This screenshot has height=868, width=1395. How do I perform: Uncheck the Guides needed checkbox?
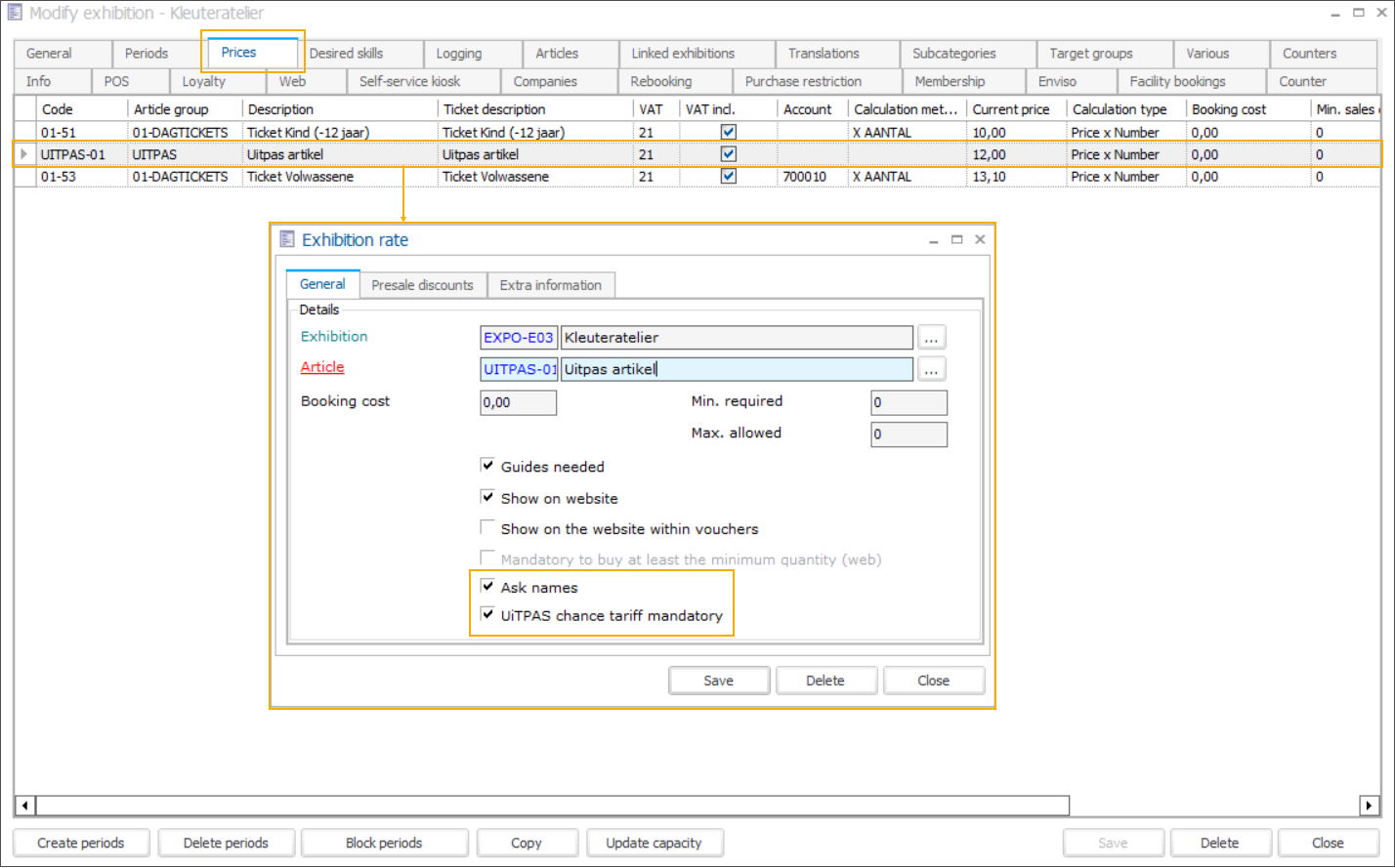coord(487,467)
